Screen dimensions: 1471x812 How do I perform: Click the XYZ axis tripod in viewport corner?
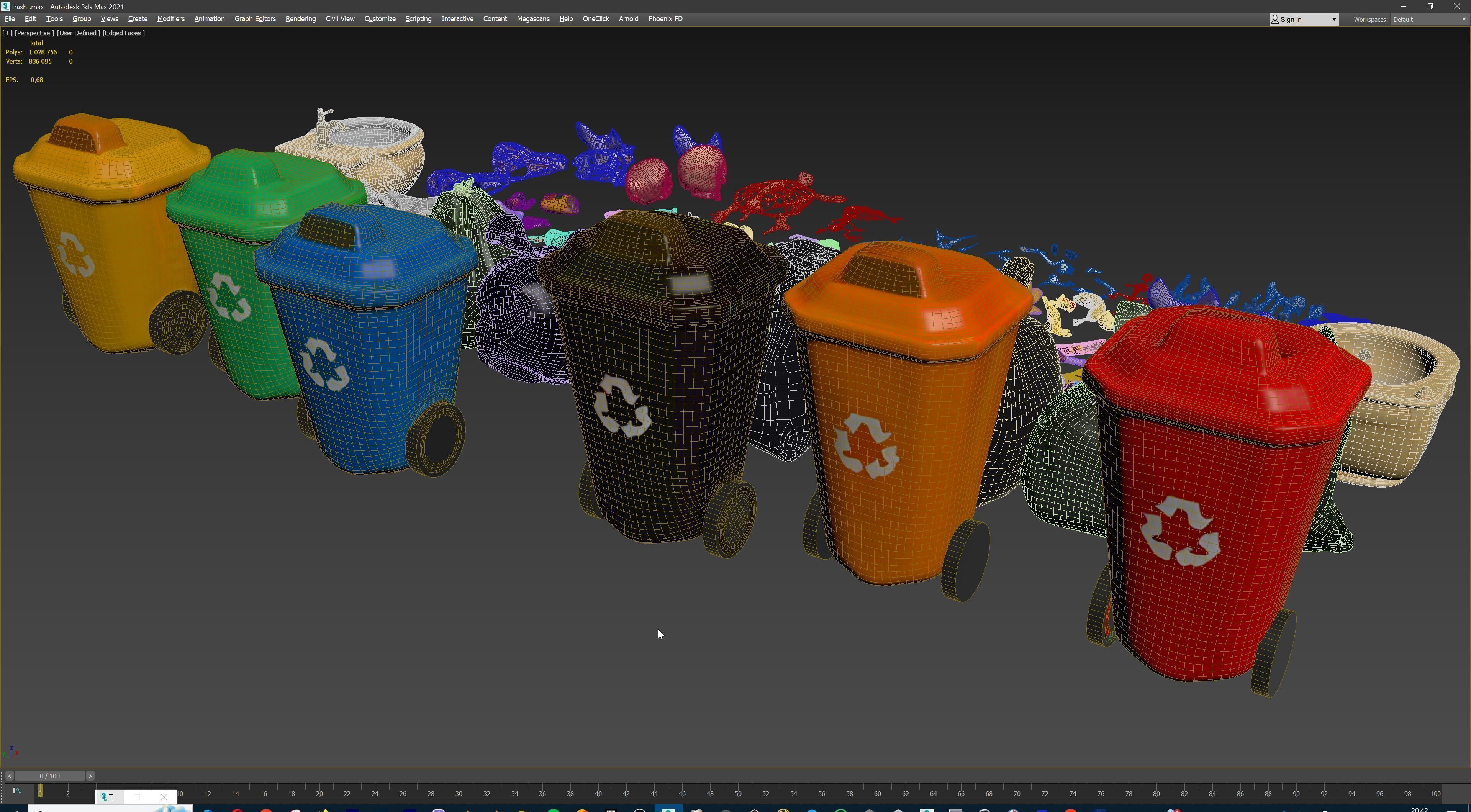pyautogui.click(x=10, y=751)
